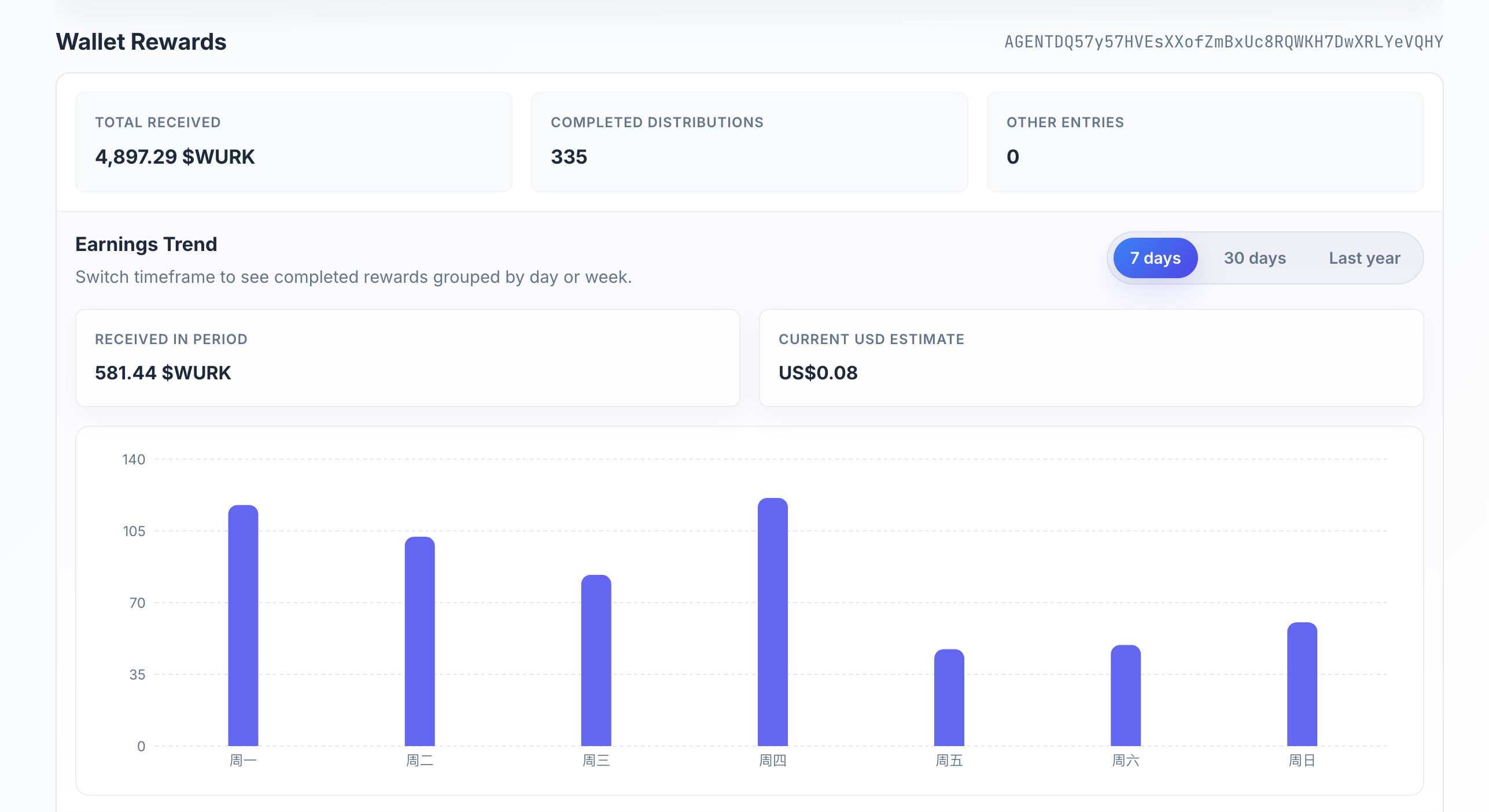Viewport: 1489px width, 812px height.
Task: Click the US$0.08 current USD estimate
Action: (818, 373)
